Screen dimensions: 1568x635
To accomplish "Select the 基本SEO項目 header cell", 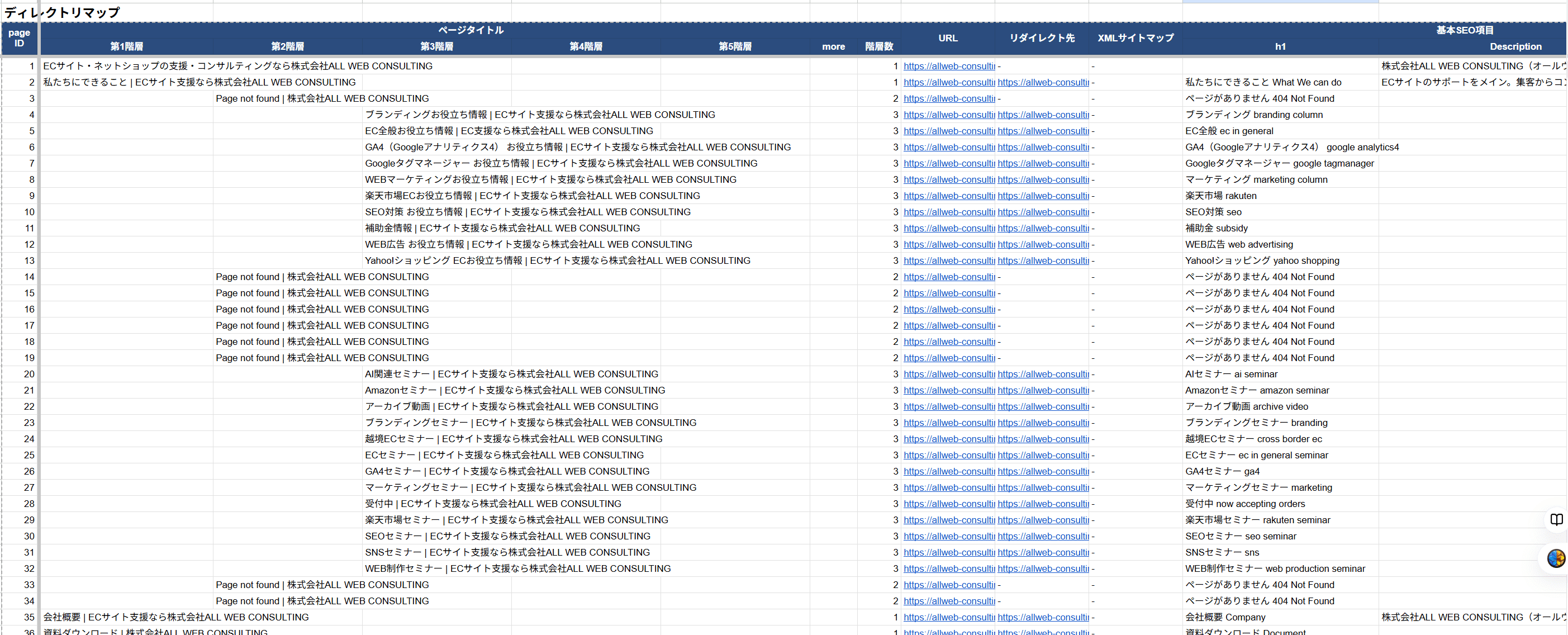I will click(1464, 30).
